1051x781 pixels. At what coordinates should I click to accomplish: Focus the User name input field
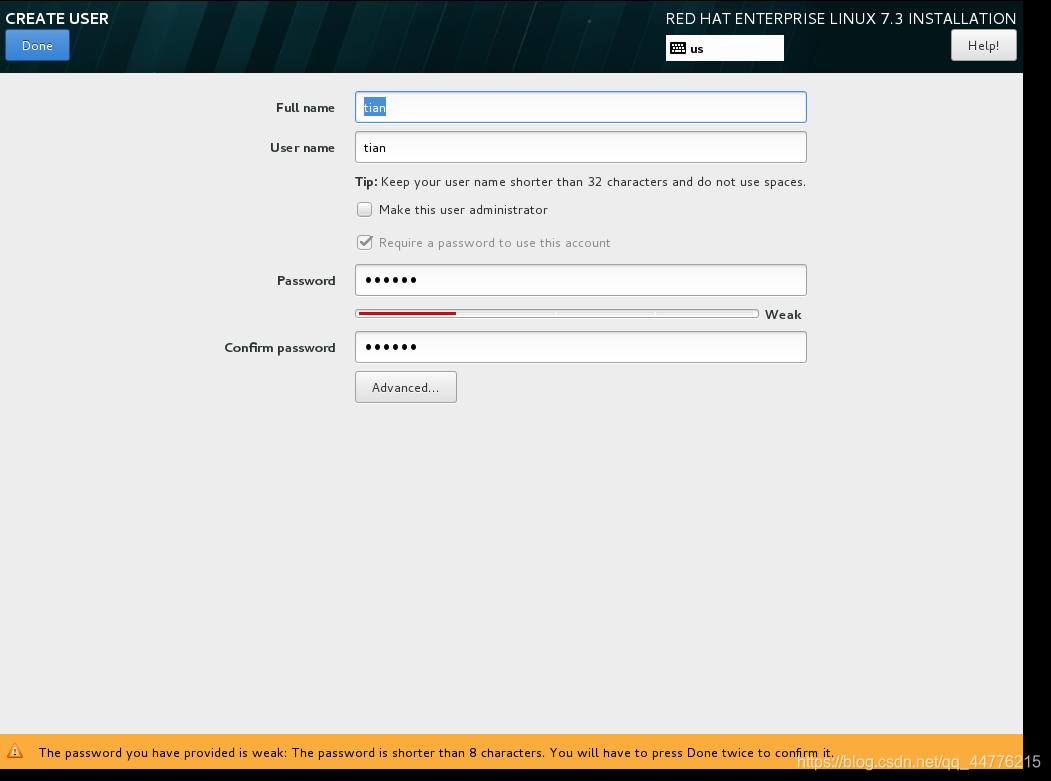coord(580,147)
